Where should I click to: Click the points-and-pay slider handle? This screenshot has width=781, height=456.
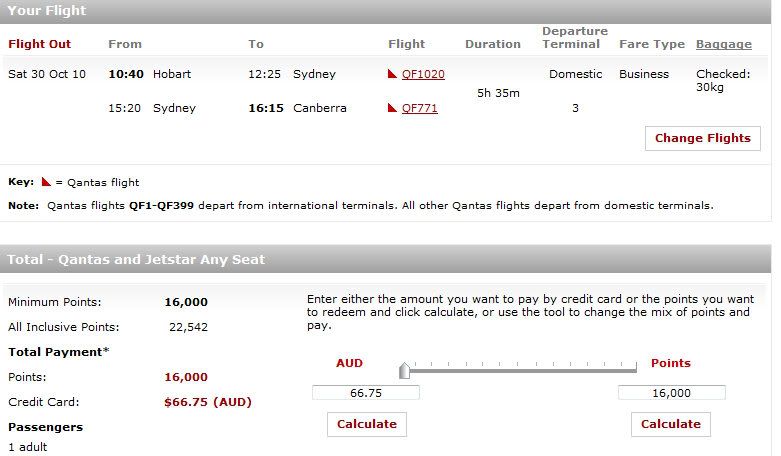point(404,370)
